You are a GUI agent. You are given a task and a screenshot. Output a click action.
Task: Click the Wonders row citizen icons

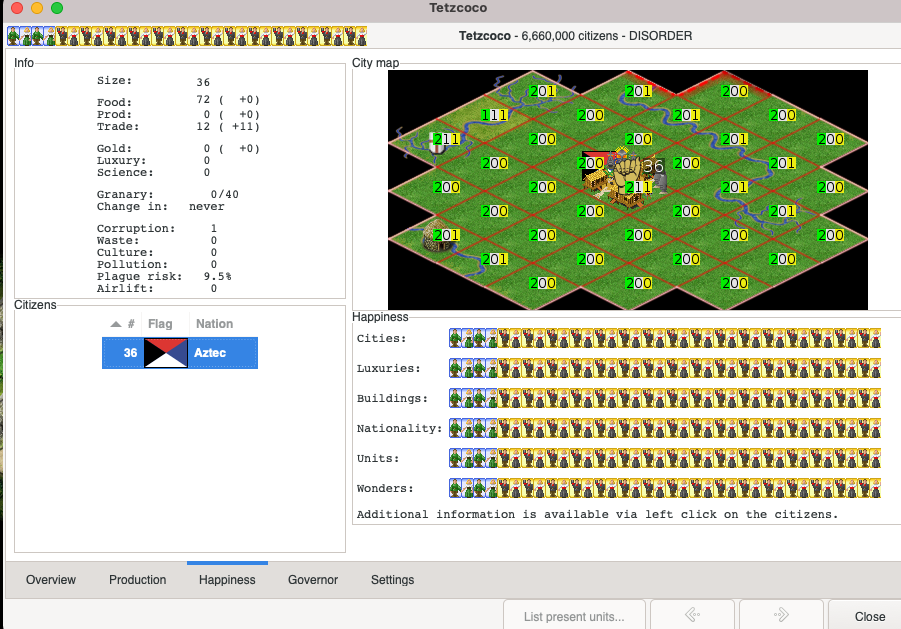tap(664, 488)
